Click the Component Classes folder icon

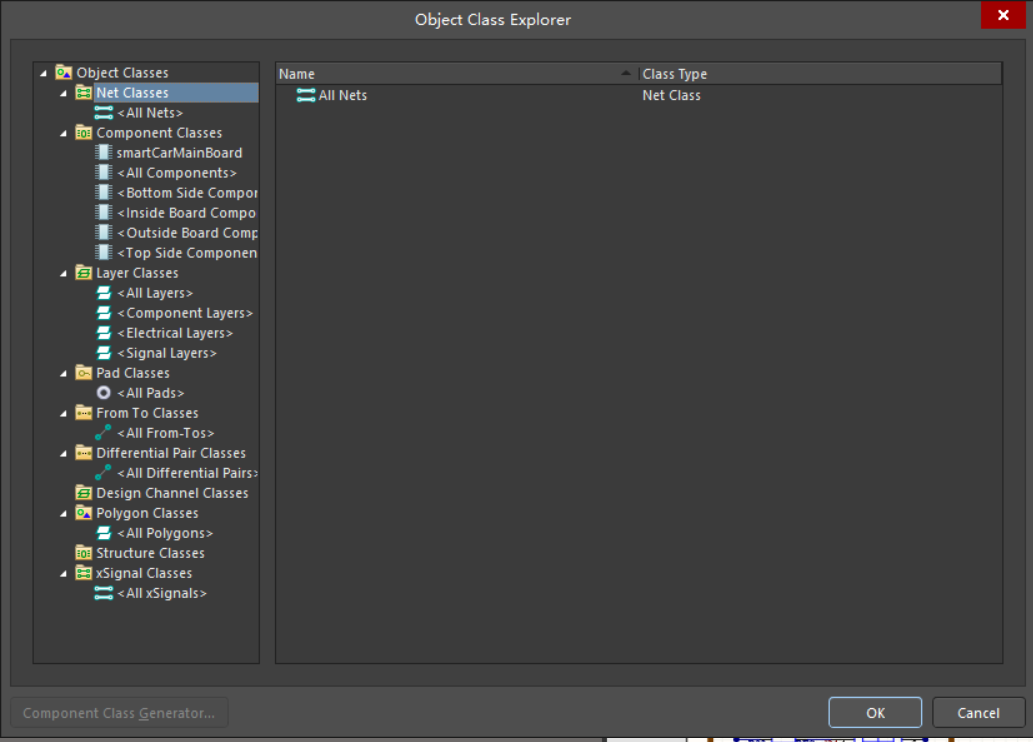84,133
